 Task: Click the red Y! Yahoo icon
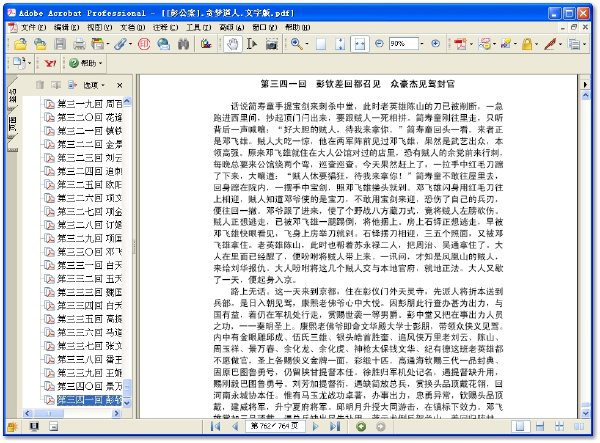pyautogui.click(x=50, y=64)
